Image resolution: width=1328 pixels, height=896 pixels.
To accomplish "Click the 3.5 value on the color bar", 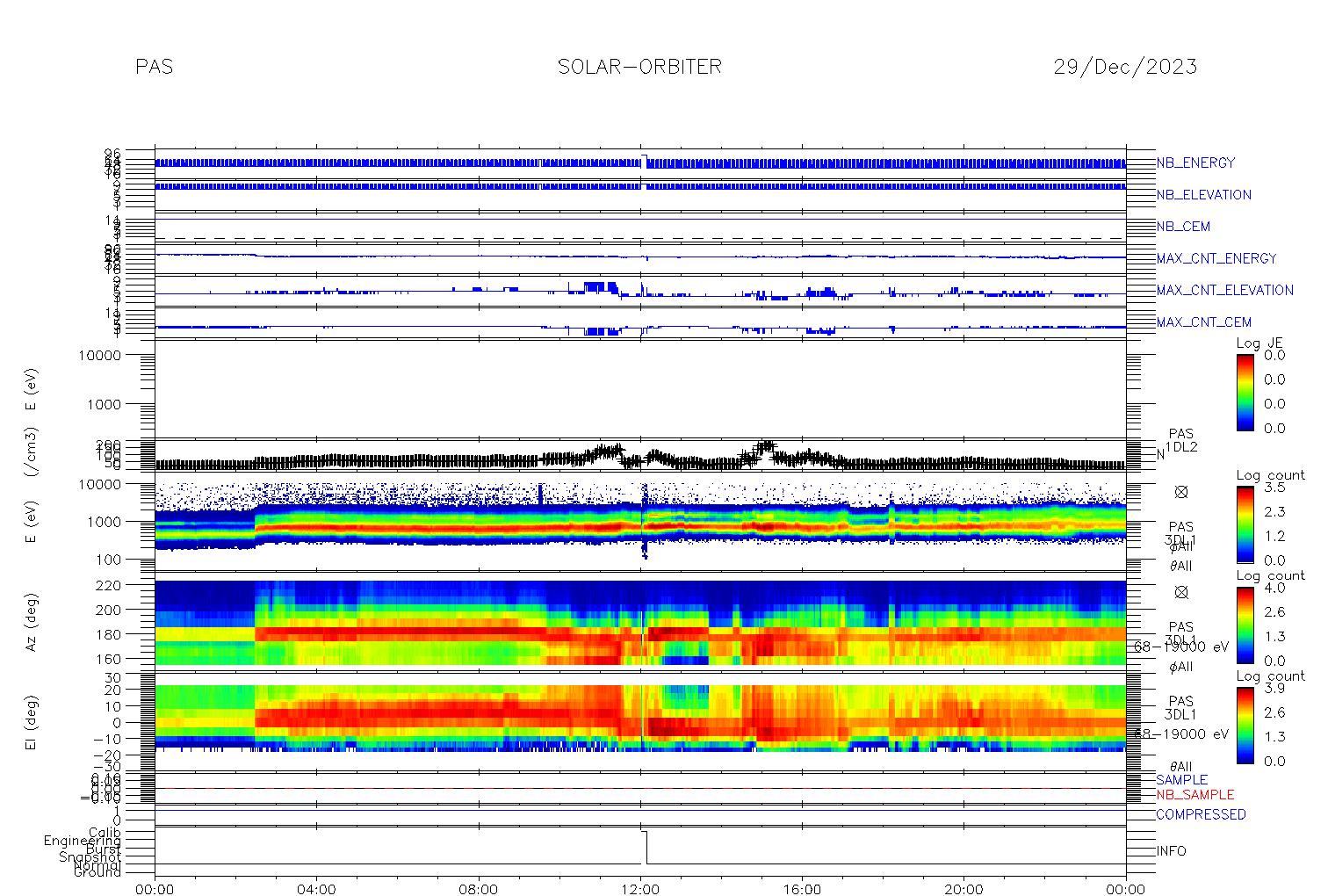I will pyautogui.click(x=1274, y=487).
